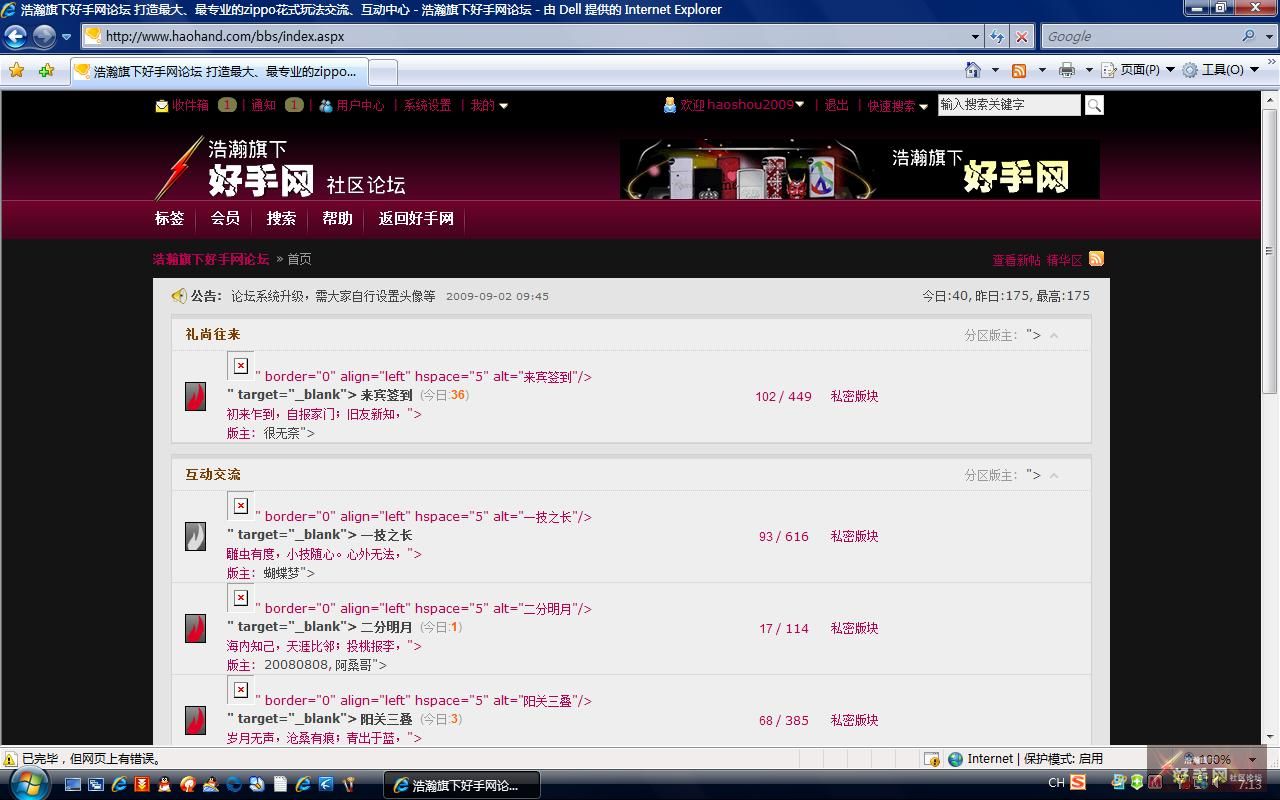This screenshot has width=1280, height=800.
Task: Click the 好手网 zippo banner image
Action: pos(859,169)
